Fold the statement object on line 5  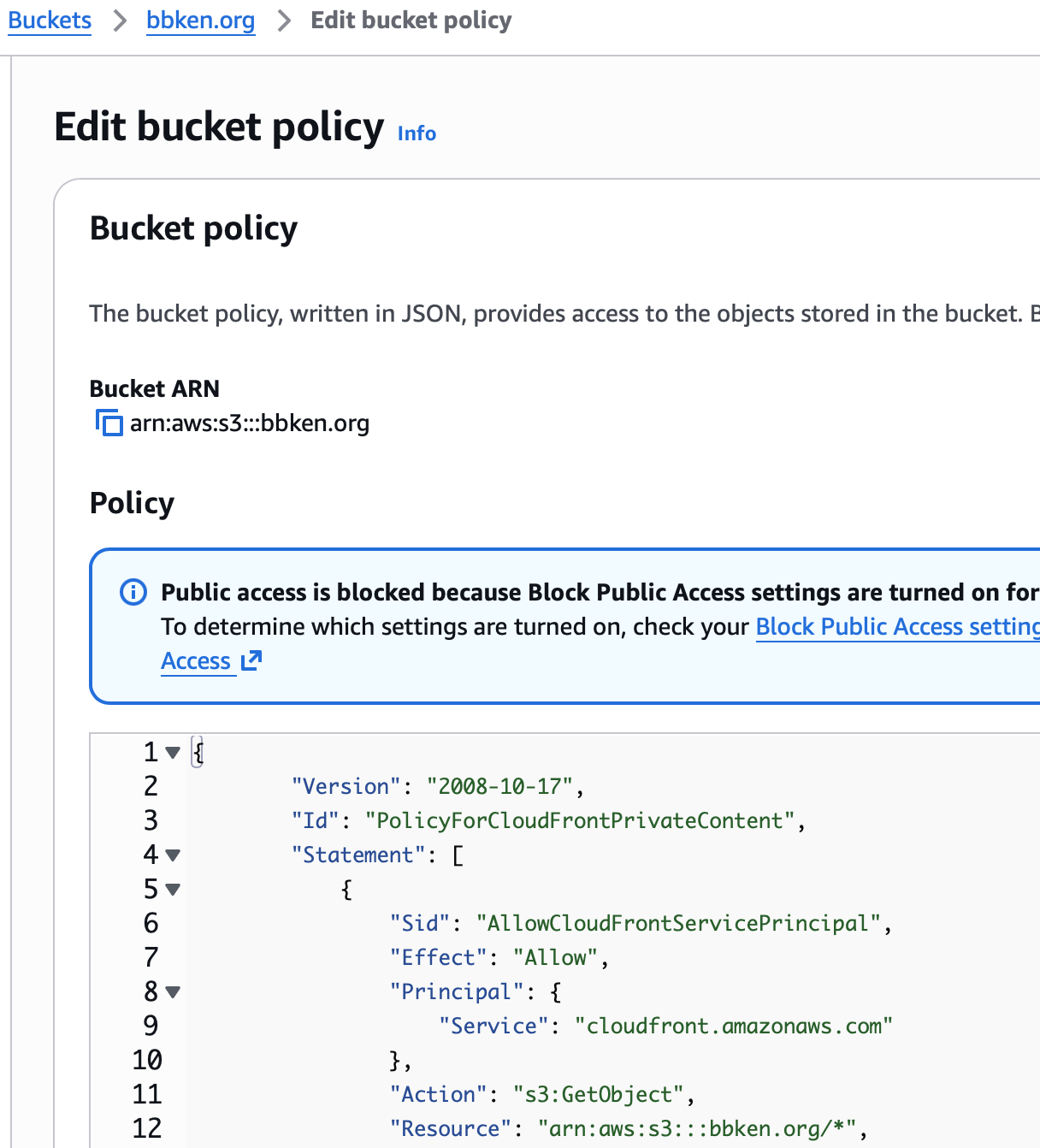coord(173,890)
